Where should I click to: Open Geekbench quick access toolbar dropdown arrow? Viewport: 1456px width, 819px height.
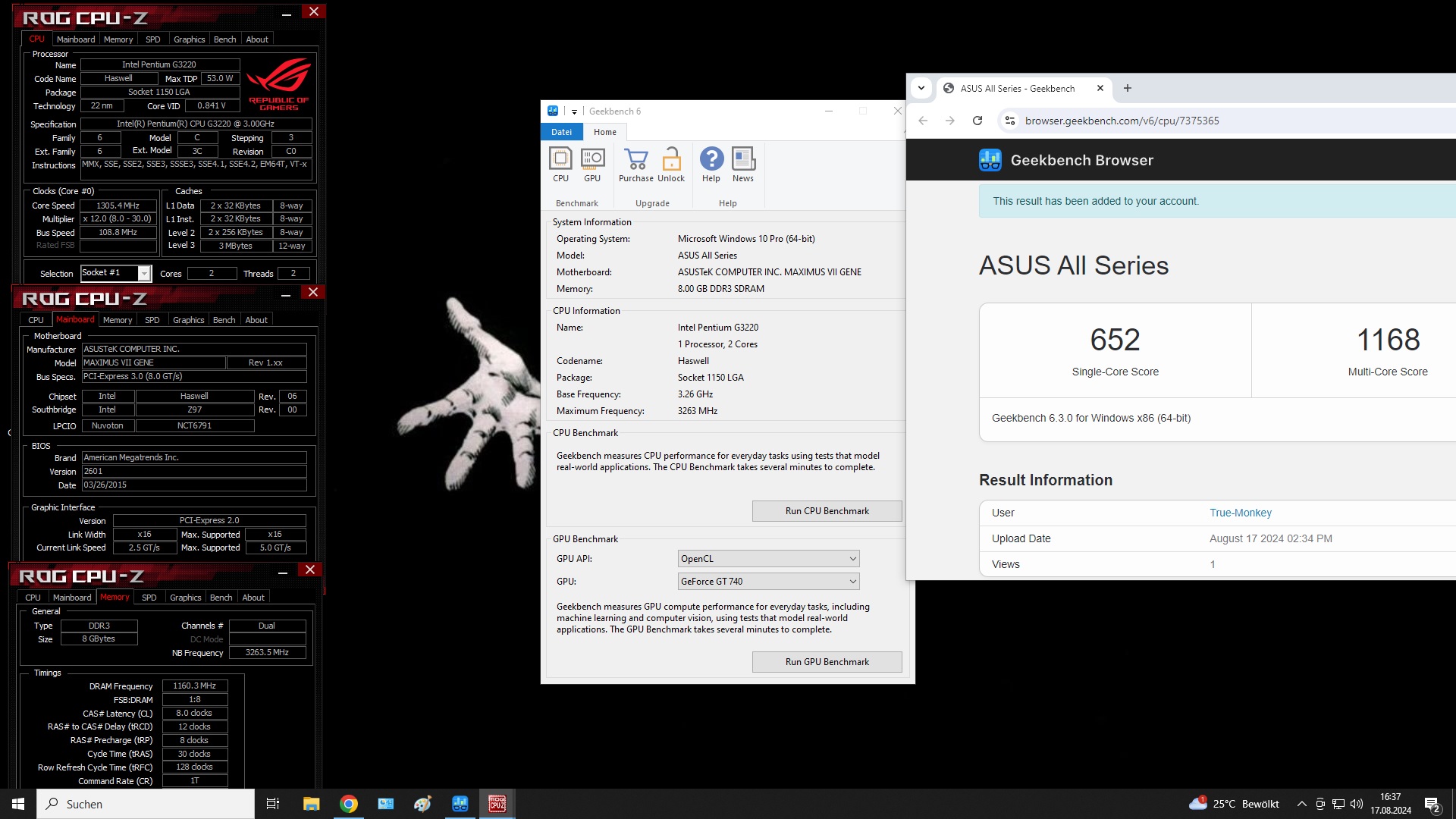coord(574,111)
